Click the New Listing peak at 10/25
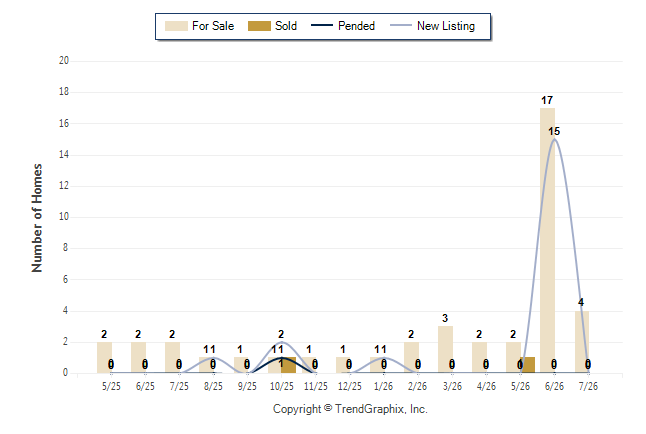This screenshot has height=434, width=646. pyautogui.click(x=282, y=342)
